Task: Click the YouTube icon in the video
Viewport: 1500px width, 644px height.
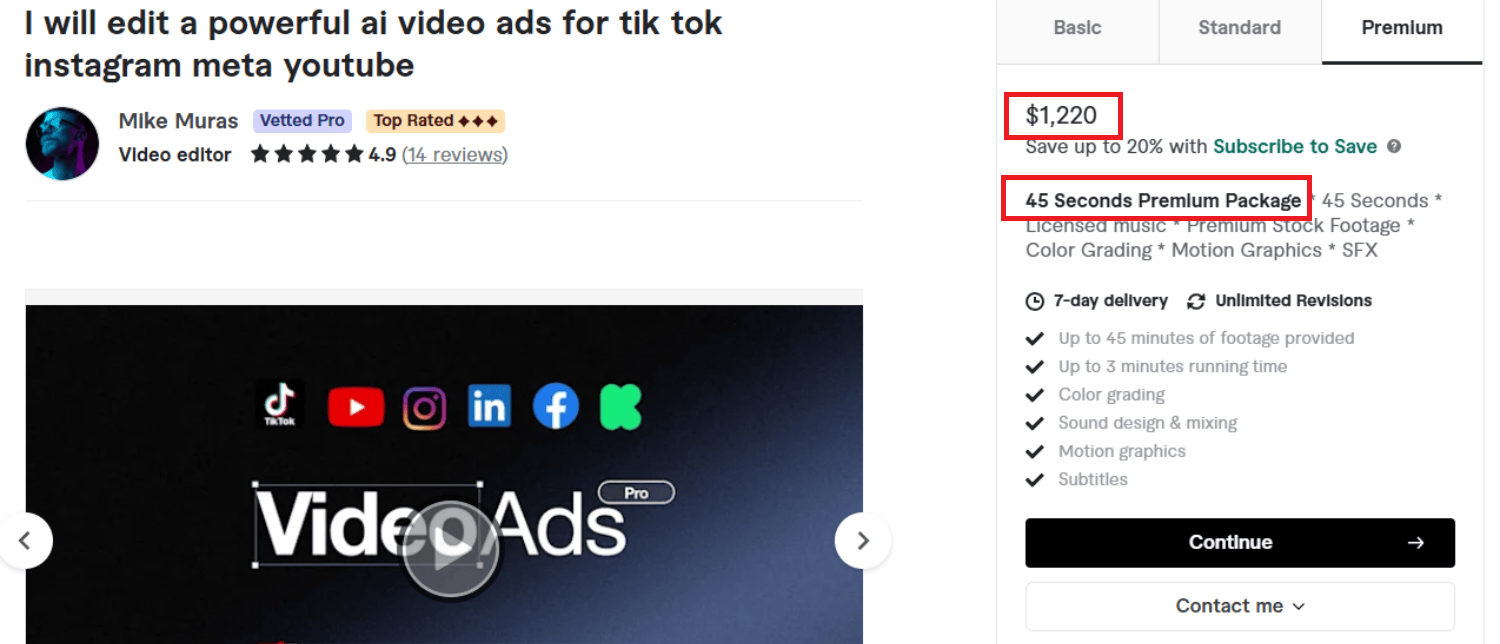Action: click(355, 406)
